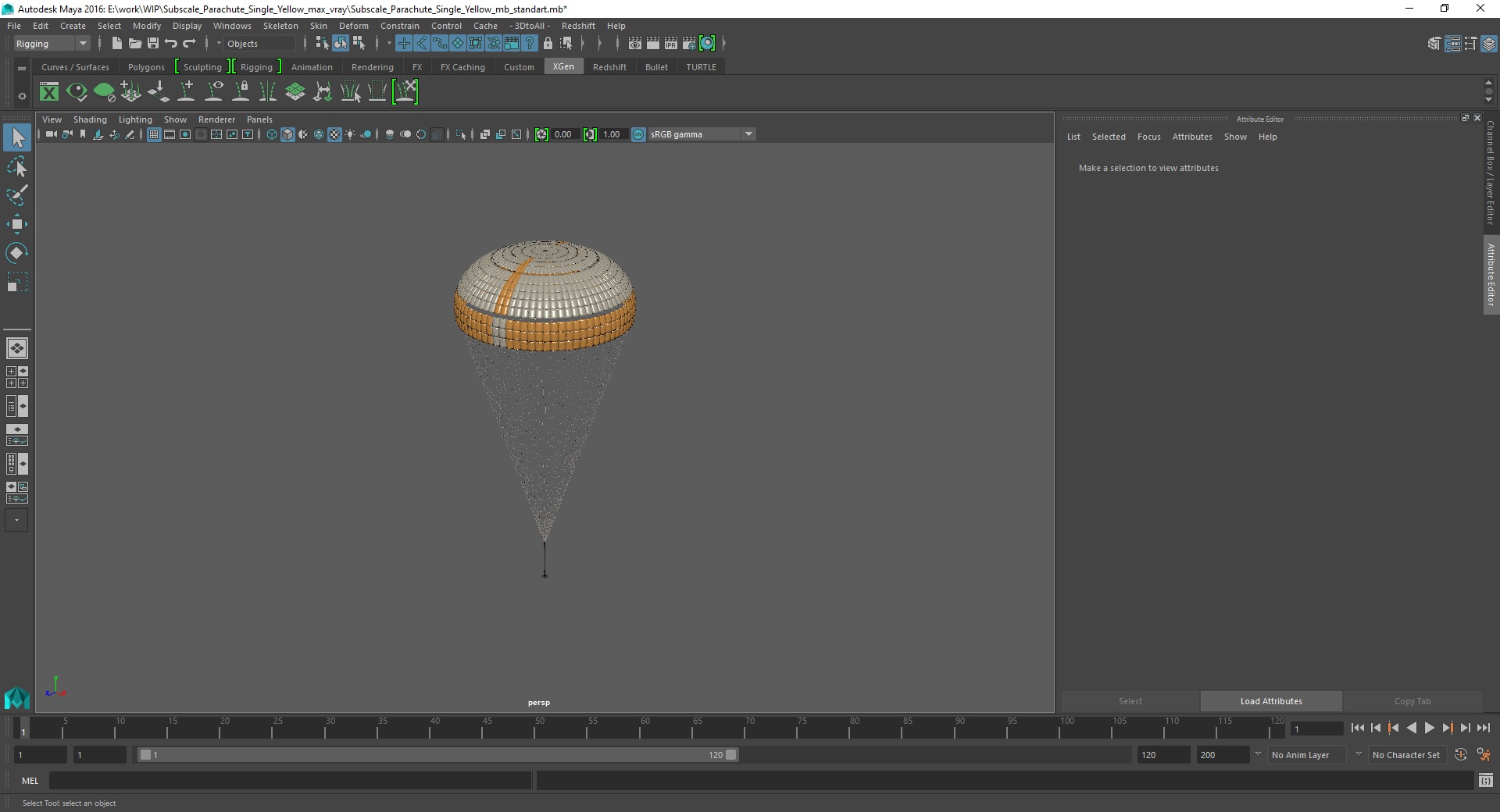The height and width of the screenshot is (812, 1500).
Task: Open the viewport Shading menu
Action: point(90,119)
